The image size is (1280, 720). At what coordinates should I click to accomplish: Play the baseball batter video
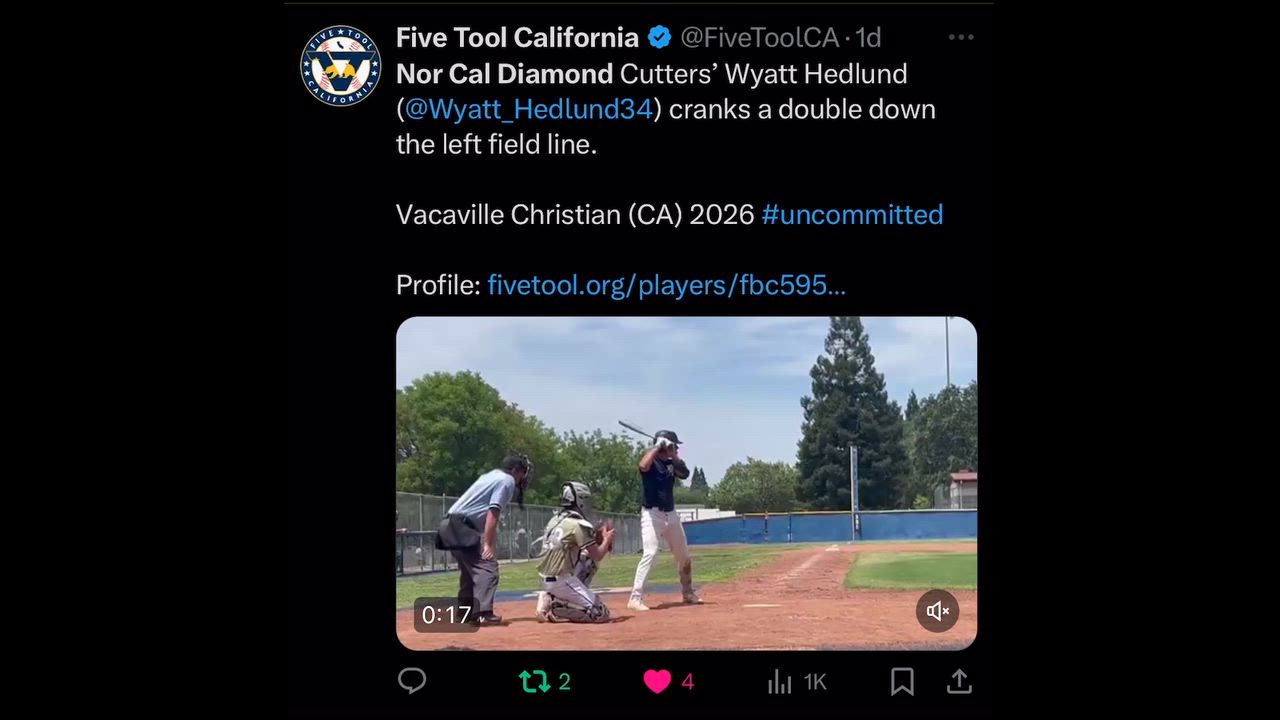tap(686, 483)
